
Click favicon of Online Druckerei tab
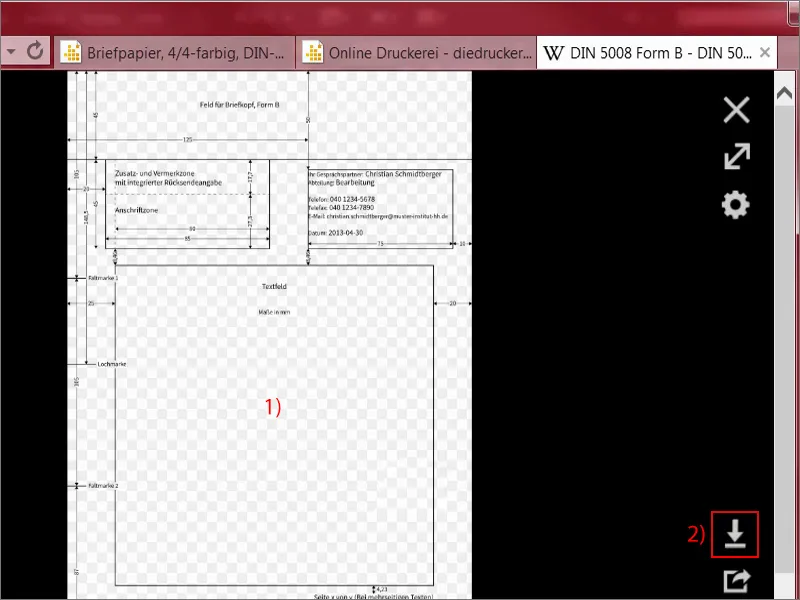(x=313, y=53)
